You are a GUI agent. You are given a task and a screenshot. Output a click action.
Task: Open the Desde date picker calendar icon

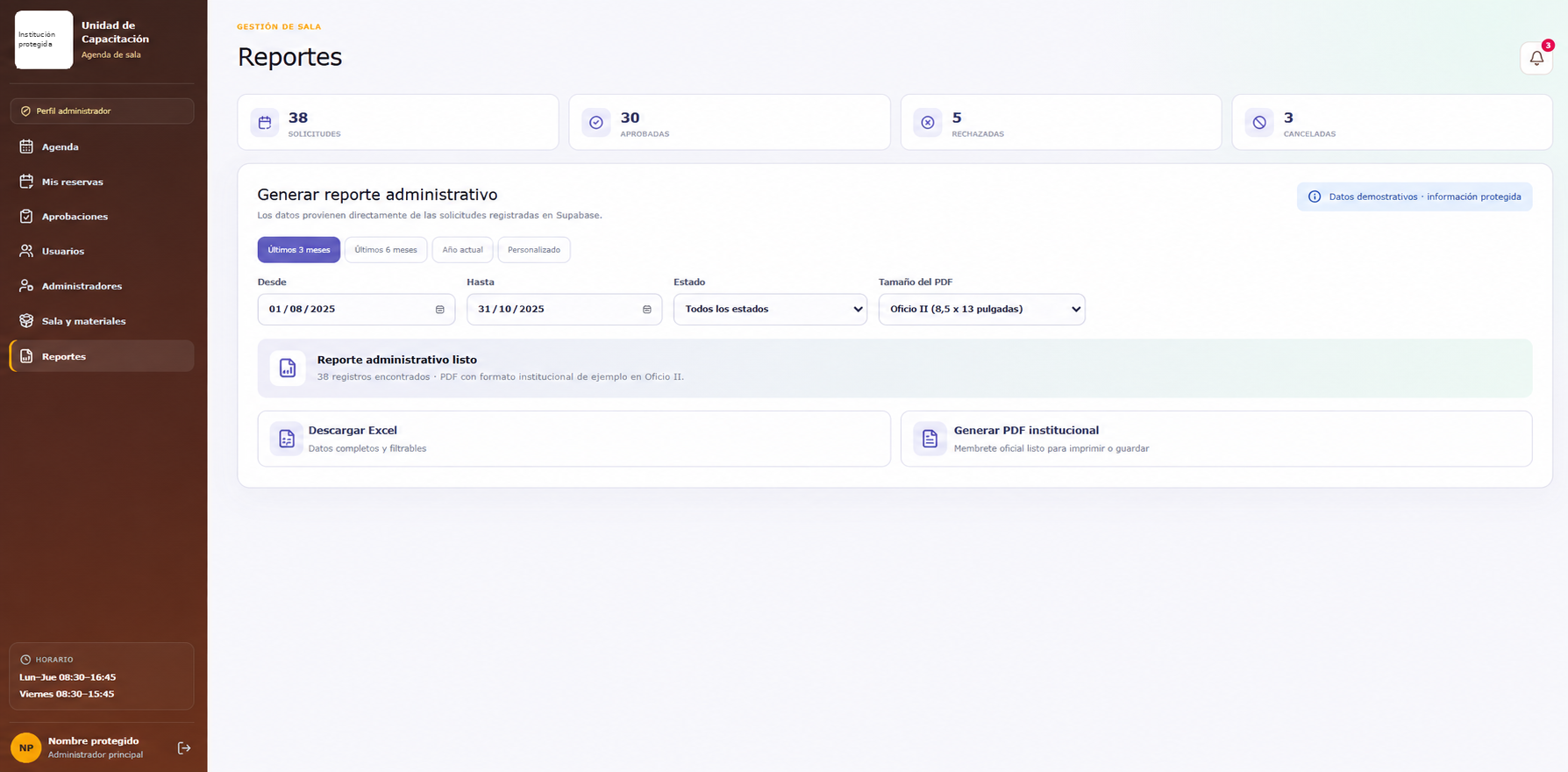[440, 310]
